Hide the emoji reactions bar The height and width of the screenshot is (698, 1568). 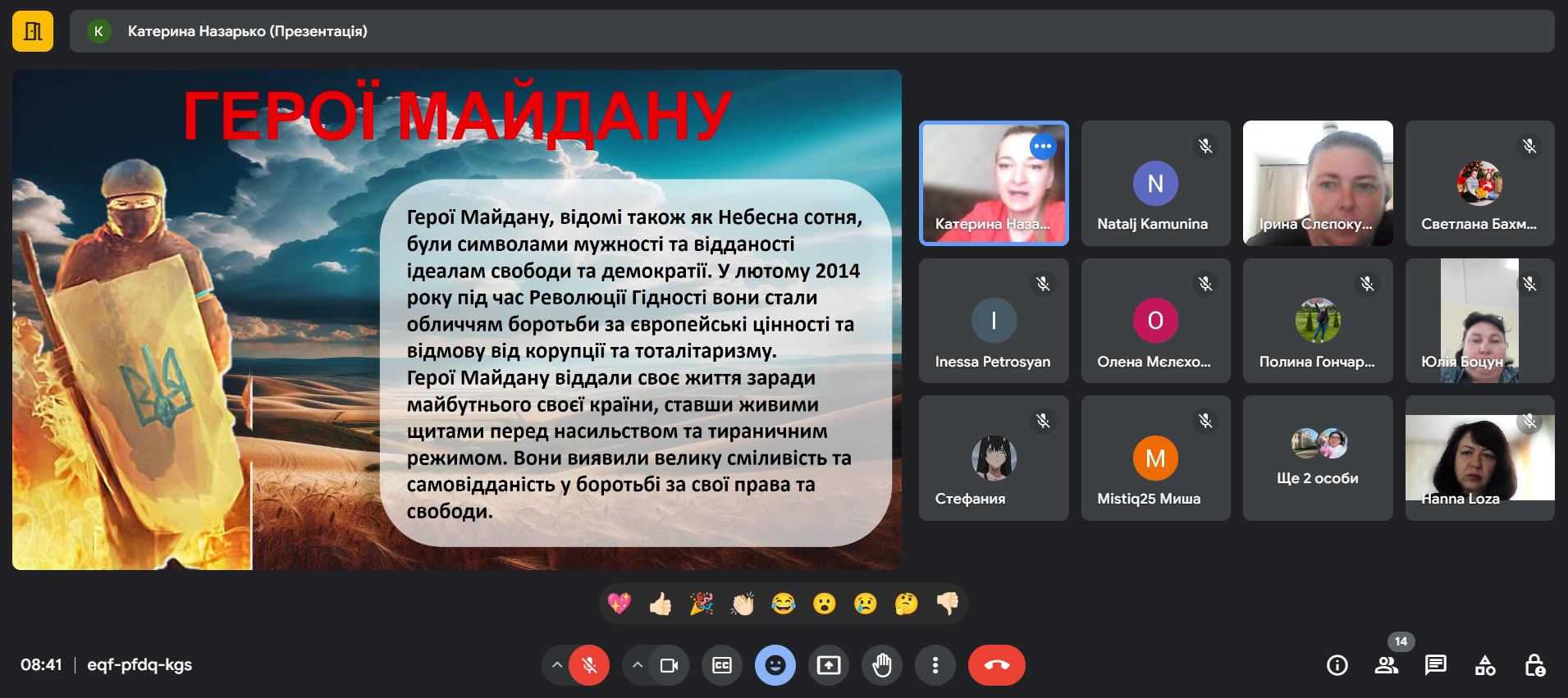(775, 665)
